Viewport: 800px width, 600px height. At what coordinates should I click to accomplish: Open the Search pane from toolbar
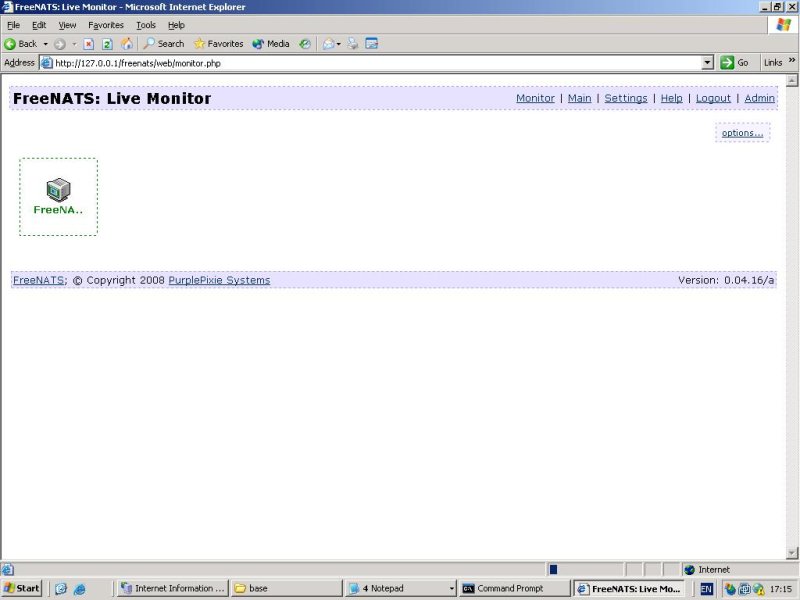tap(164, 44)
